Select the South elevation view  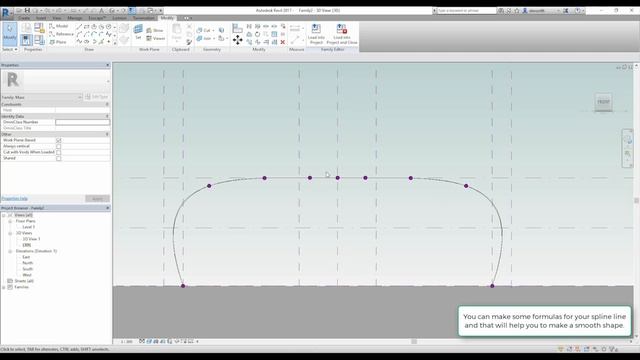tap(27, 269)
